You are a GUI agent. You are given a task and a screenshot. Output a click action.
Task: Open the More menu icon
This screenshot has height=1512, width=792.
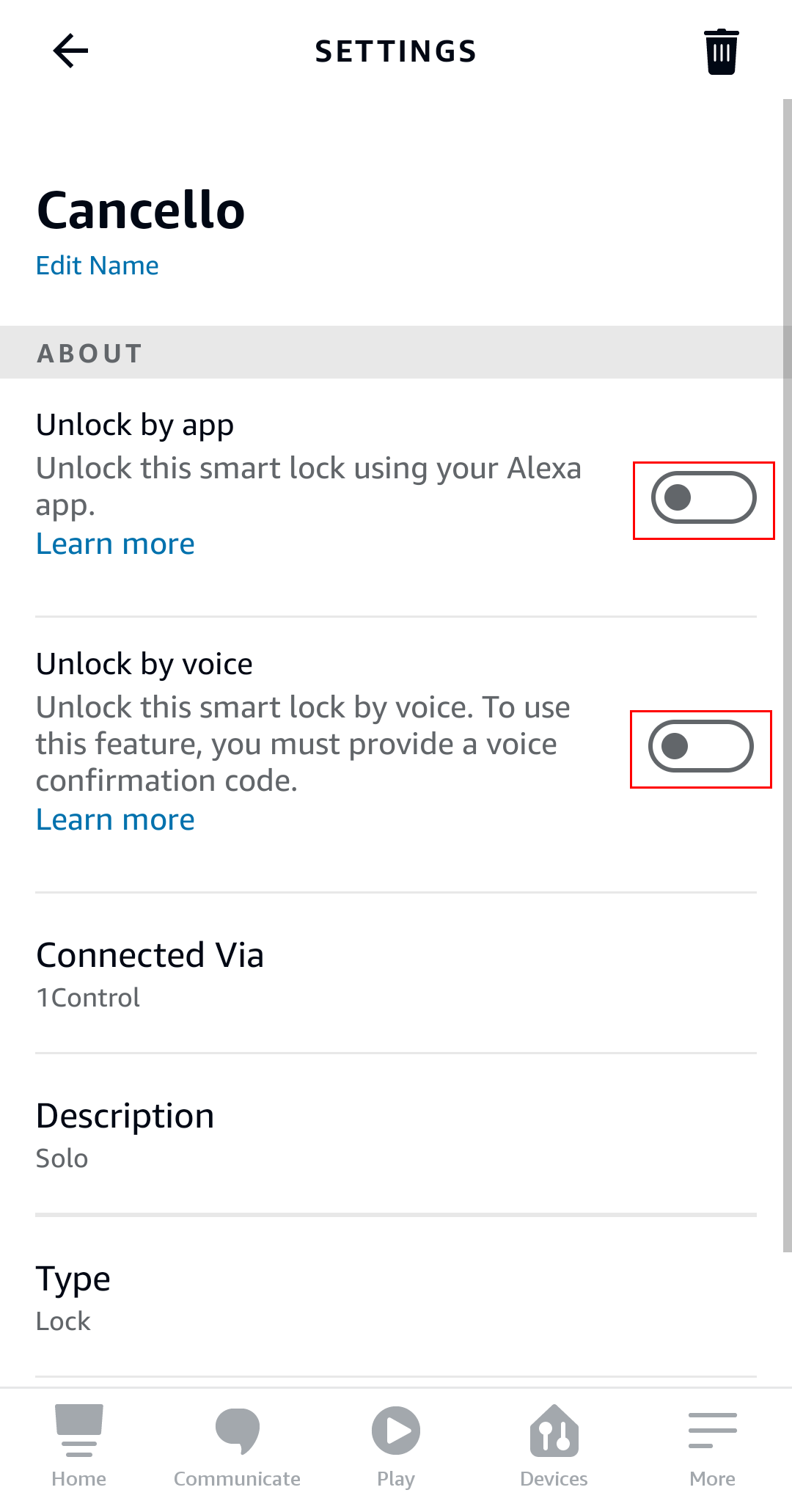click(713, 1431)
